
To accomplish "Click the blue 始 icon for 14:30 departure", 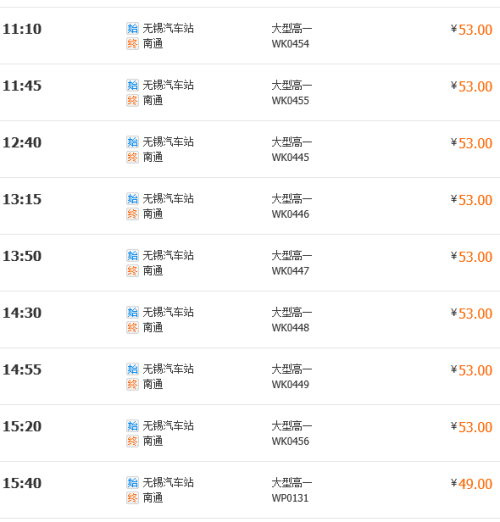I will pos(132,312).
